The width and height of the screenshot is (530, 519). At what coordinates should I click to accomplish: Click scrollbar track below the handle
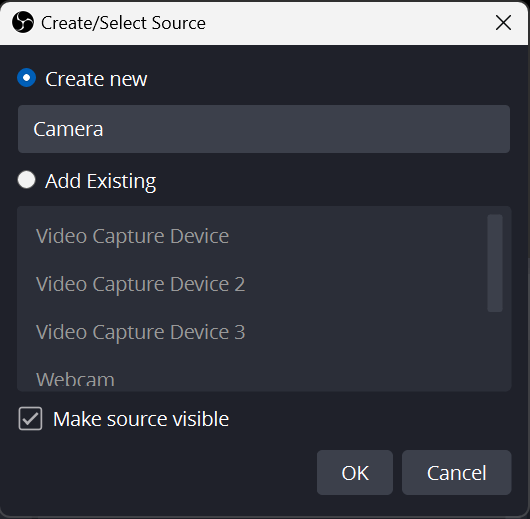[495, 350]
